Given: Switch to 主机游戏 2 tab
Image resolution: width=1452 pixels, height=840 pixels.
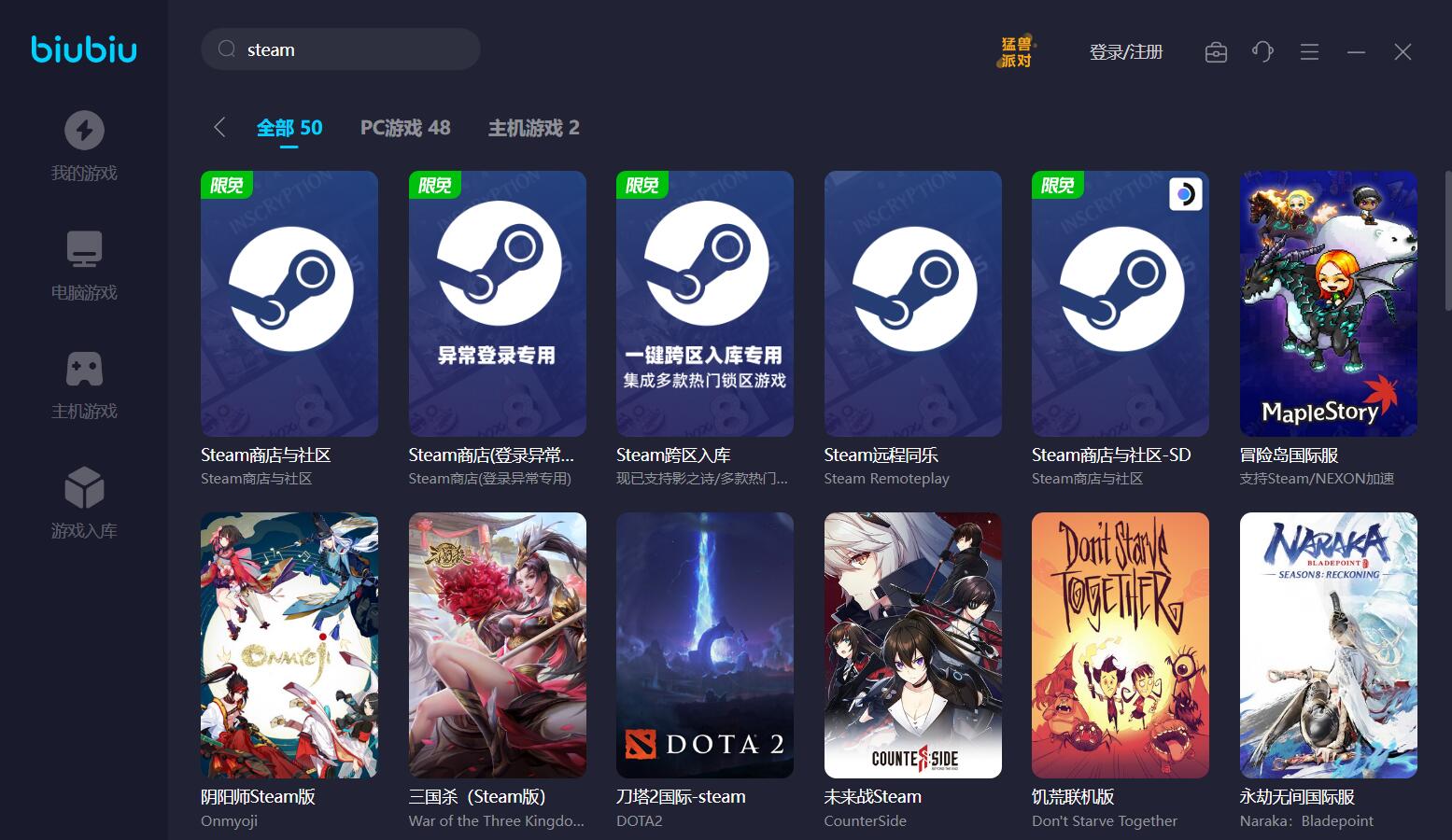Looking at the screenshot, I should [533, 128].
